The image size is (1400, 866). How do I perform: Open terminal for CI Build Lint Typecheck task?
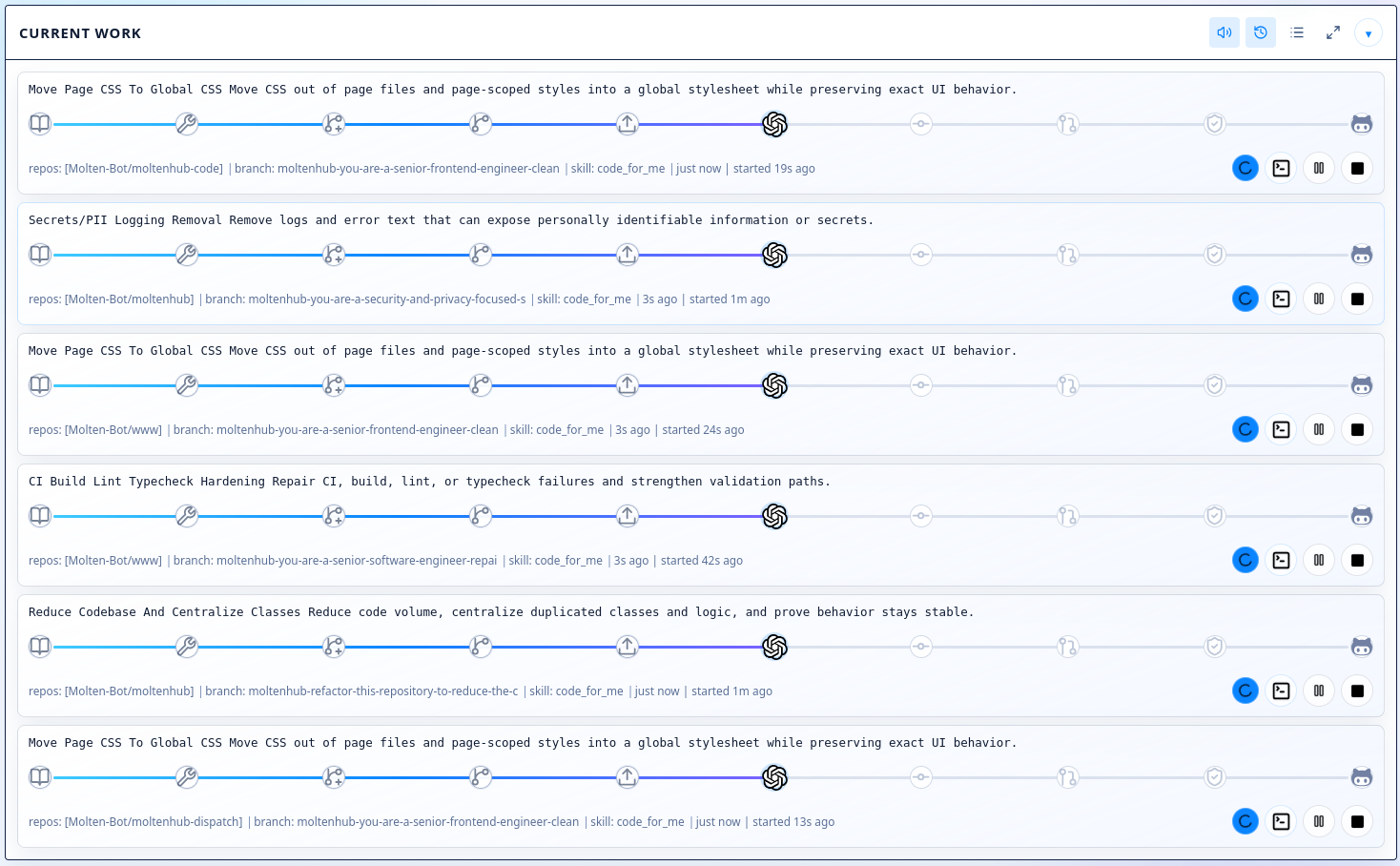coord(1282,560)
